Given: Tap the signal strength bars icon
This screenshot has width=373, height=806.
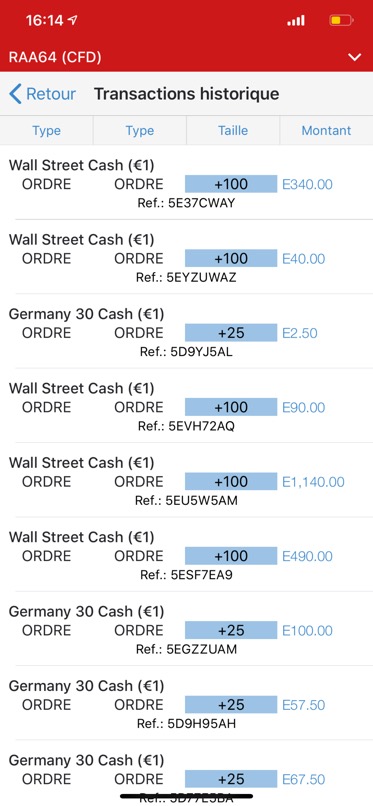Looking at the screenshot, I should 296,21.
